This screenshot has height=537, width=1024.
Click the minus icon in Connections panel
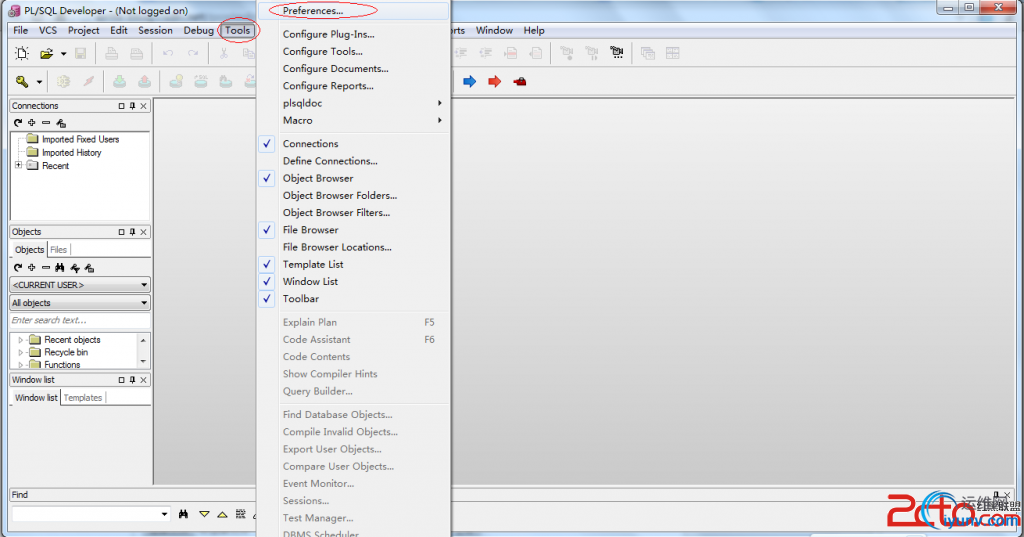click(x=46, y=123)
